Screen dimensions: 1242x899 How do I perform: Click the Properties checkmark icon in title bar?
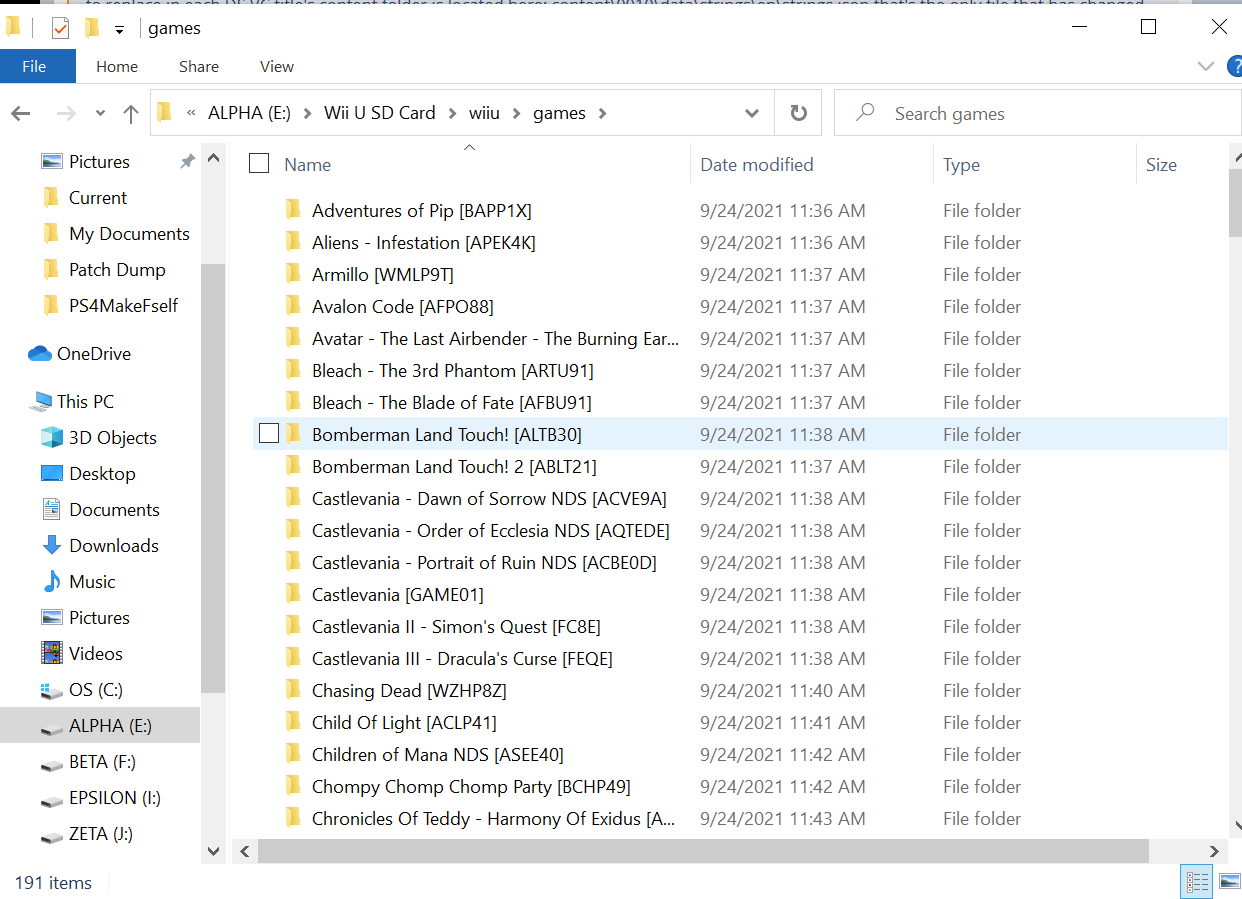(60, 28)
